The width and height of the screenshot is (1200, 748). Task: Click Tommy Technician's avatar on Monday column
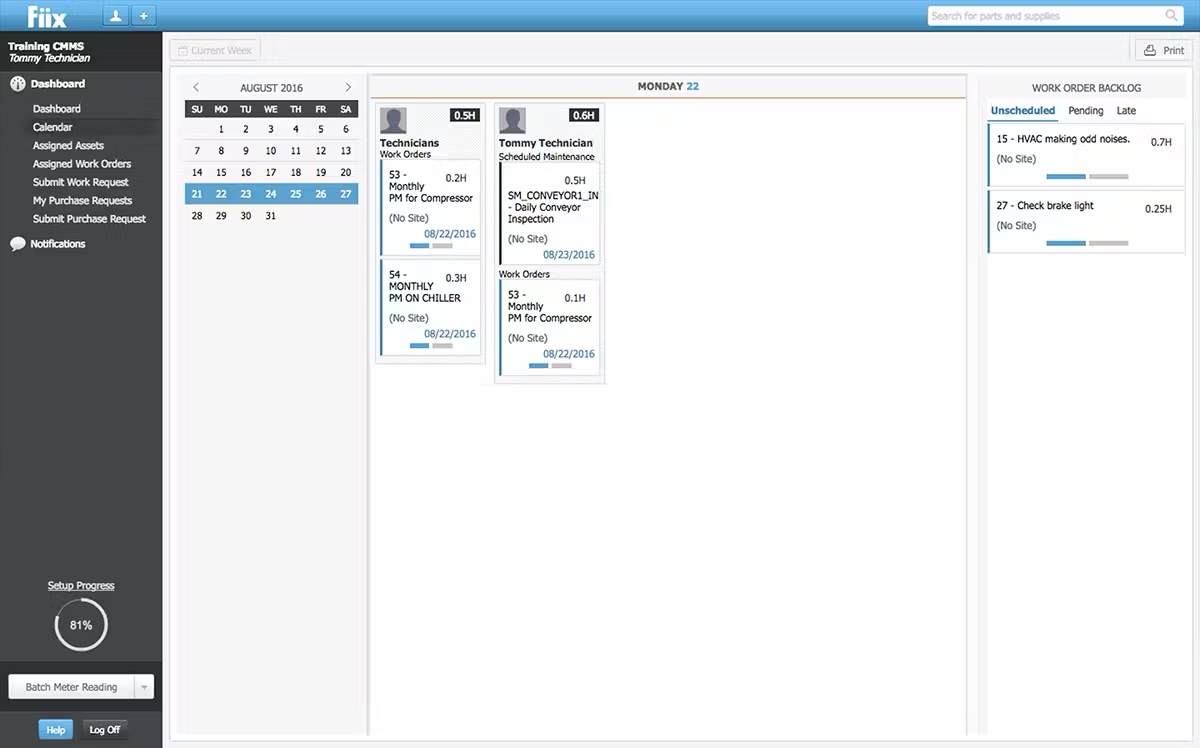click(x=511, y=119)
